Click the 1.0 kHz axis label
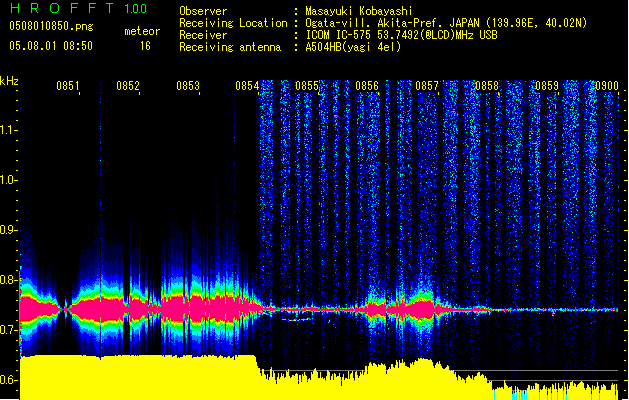This screenshot has height=400, width=629. point(7,180)
